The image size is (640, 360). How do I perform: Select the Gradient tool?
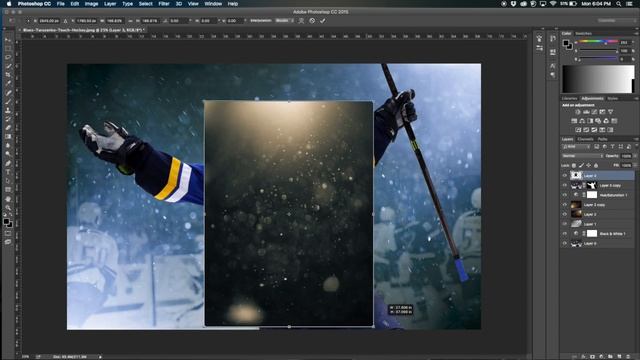[x=8, y=136]
